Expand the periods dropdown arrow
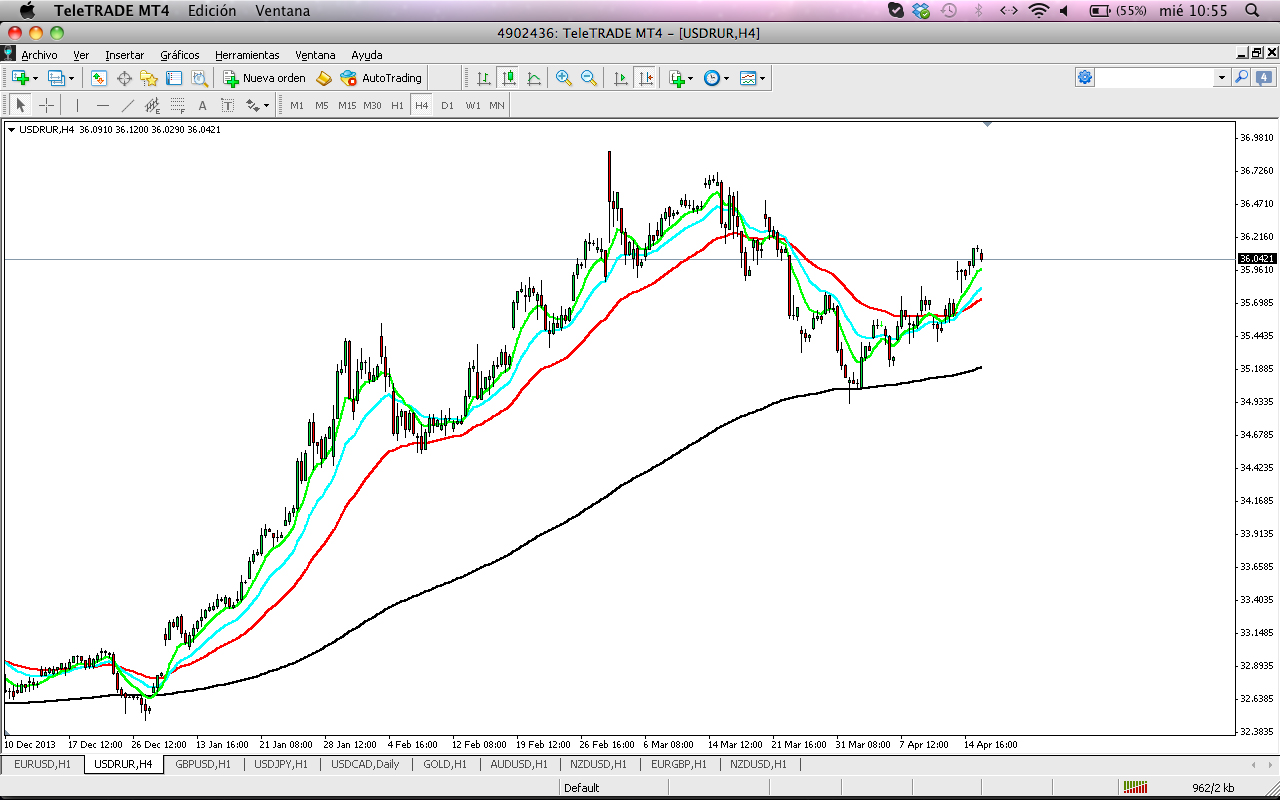 tap(726, 78)
